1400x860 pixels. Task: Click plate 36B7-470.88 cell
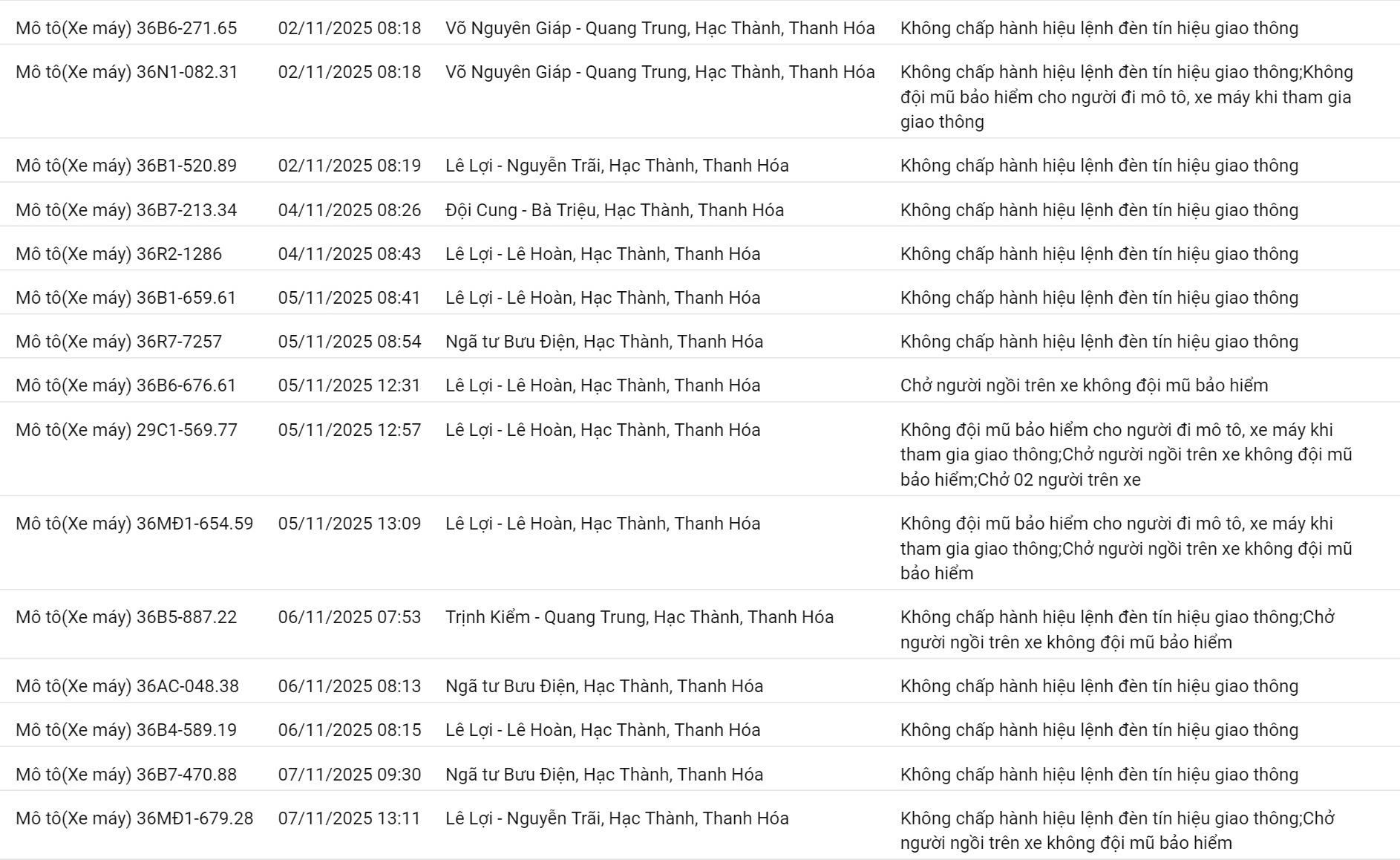click(x=126, y=775)
